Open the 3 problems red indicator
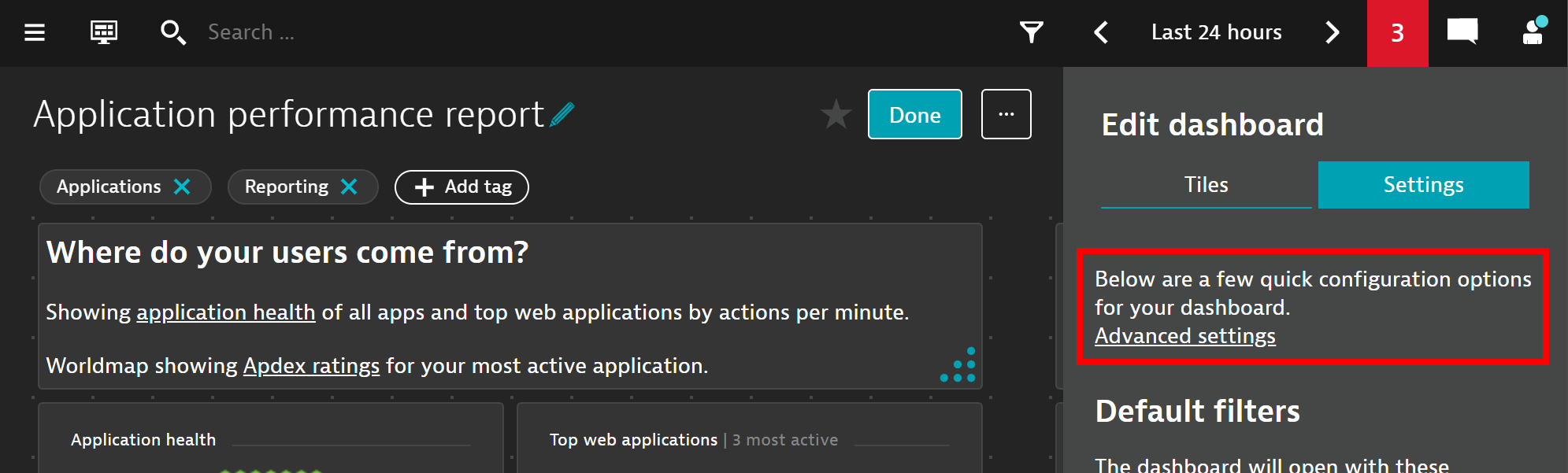1568x473 pixels. click(x=1397, y=33)
